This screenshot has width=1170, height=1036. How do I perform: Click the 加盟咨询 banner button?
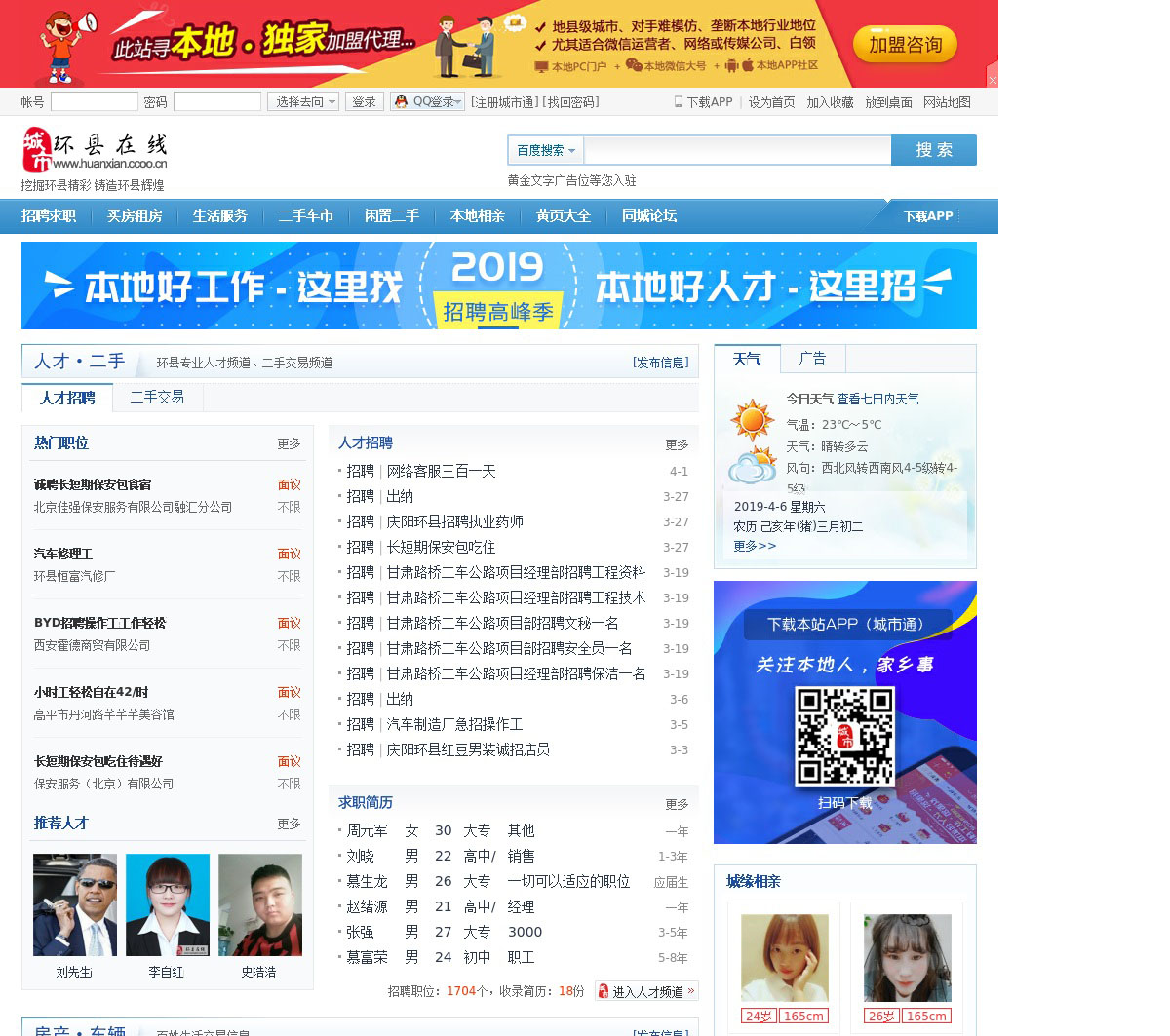tap(905, 45)
